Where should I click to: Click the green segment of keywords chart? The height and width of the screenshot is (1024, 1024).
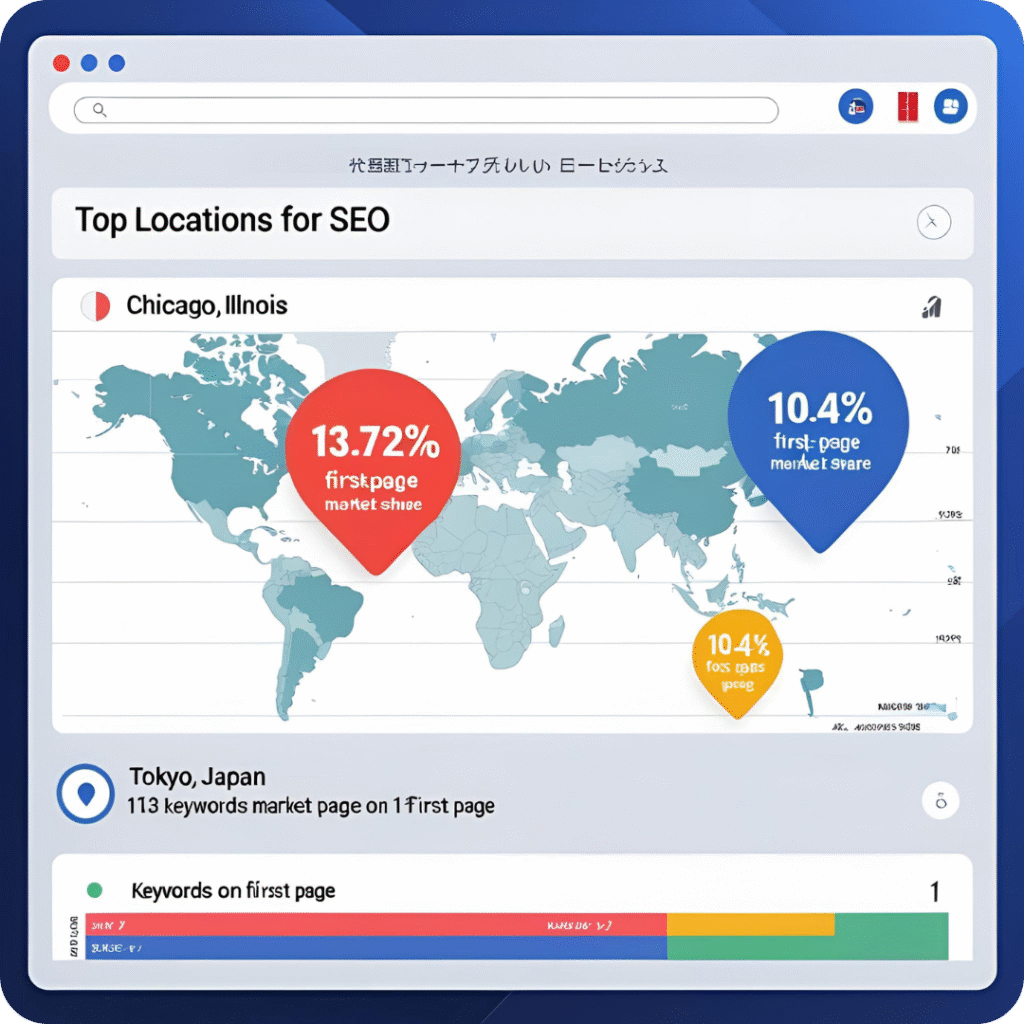coord(890,936)
